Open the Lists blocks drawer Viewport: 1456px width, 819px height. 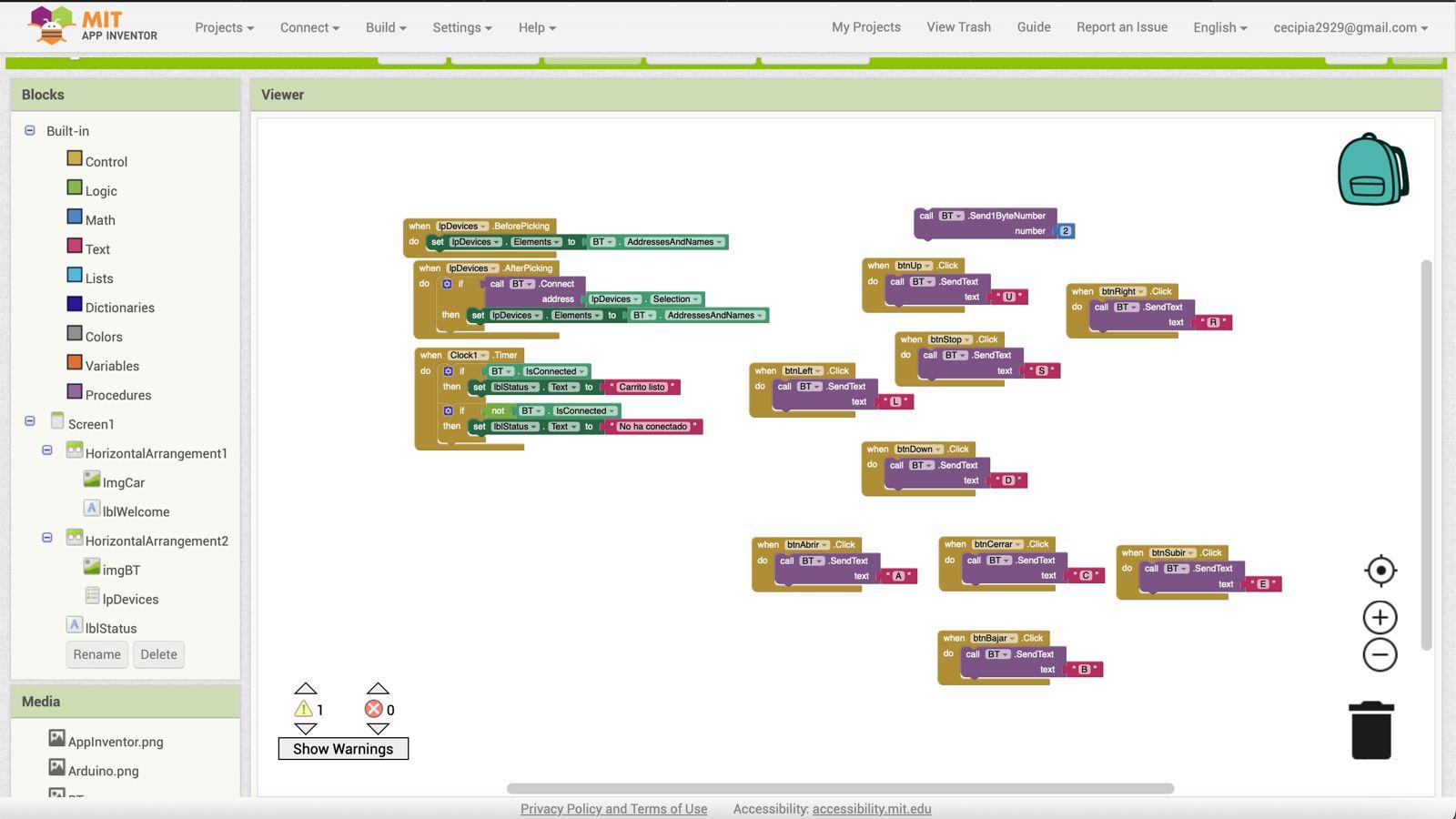tap(99, 278)
